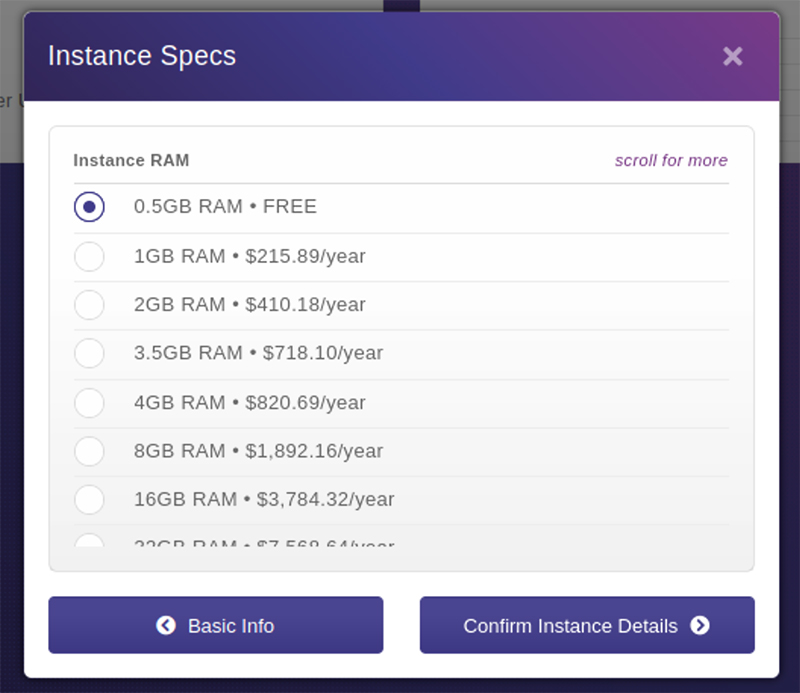Click the 3.5GB RAM $718.10/year label
Screen dimensions: 800x693
[x=258, y=353]
